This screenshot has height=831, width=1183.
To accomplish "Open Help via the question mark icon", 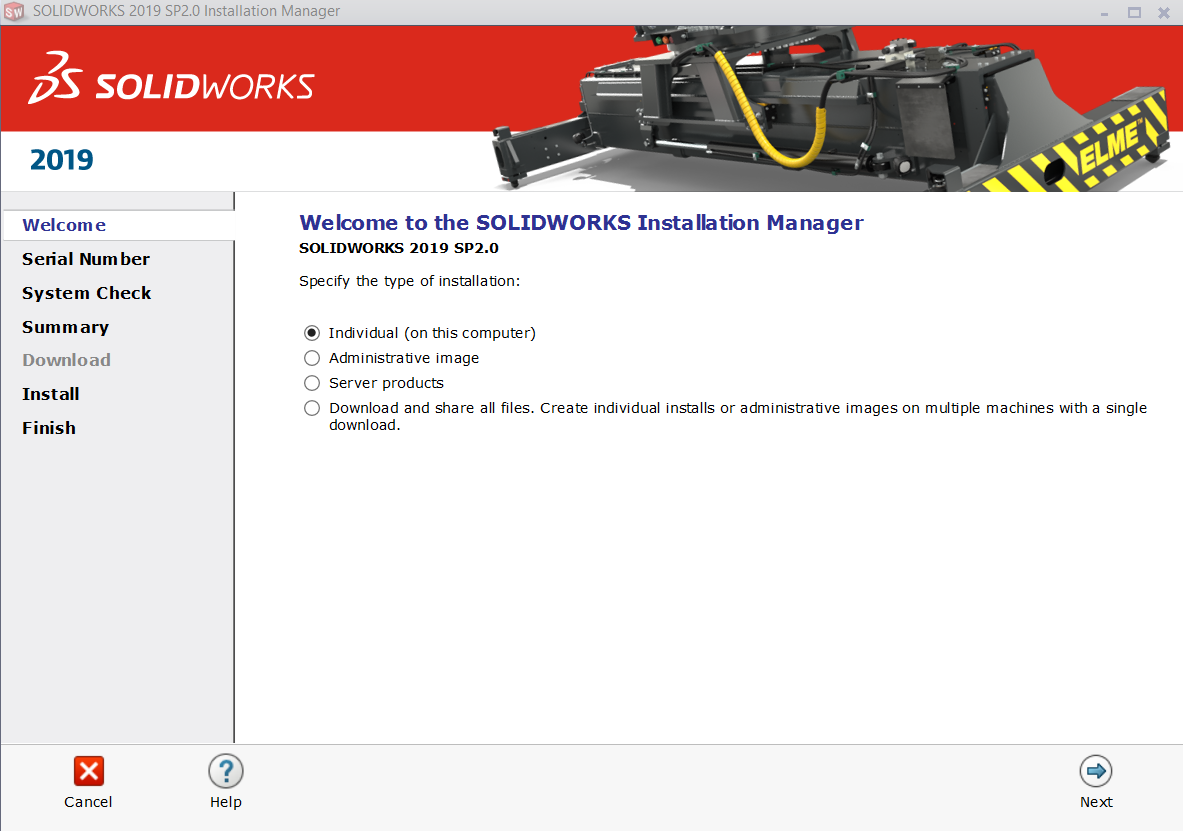I will point(226,771).
